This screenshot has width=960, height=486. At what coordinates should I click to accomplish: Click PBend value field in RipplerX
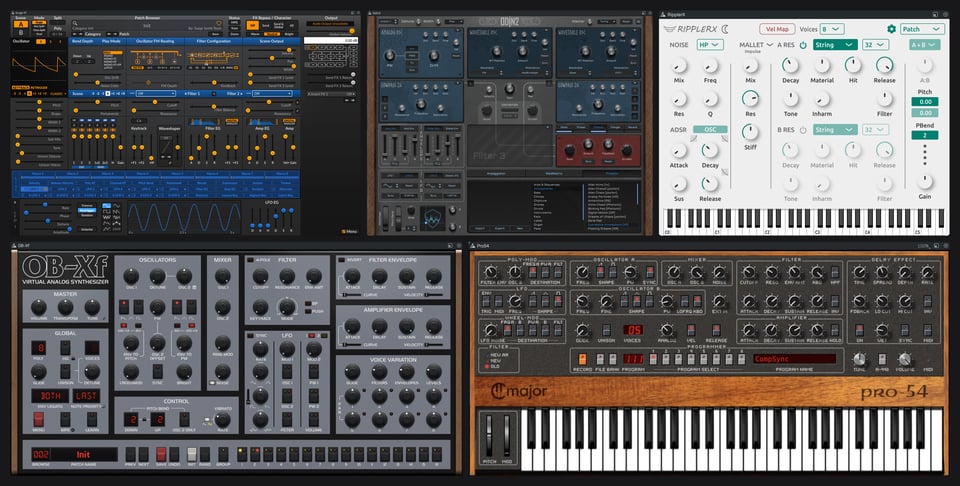click(x=924, y=135)
